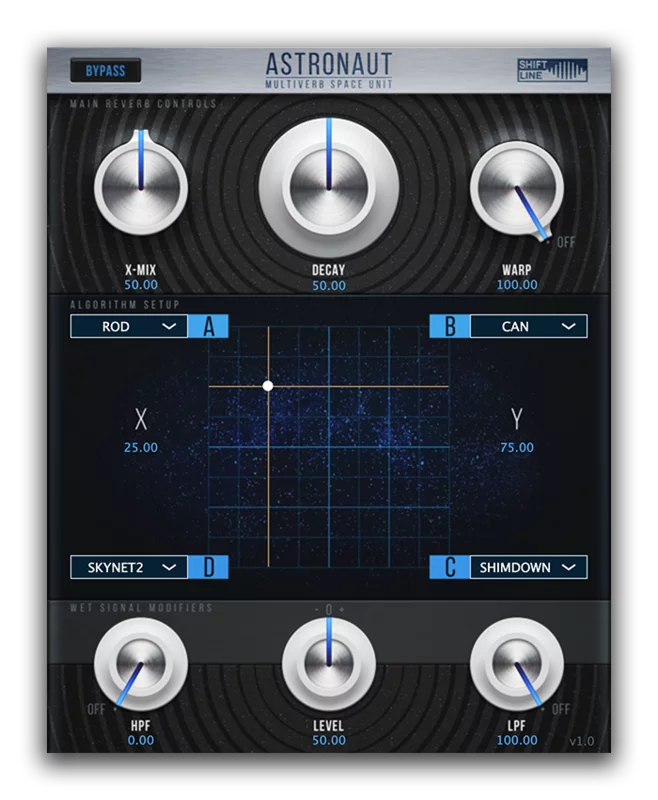Click the HPF knob
658x800 pixels.
[x=141, y=663]
